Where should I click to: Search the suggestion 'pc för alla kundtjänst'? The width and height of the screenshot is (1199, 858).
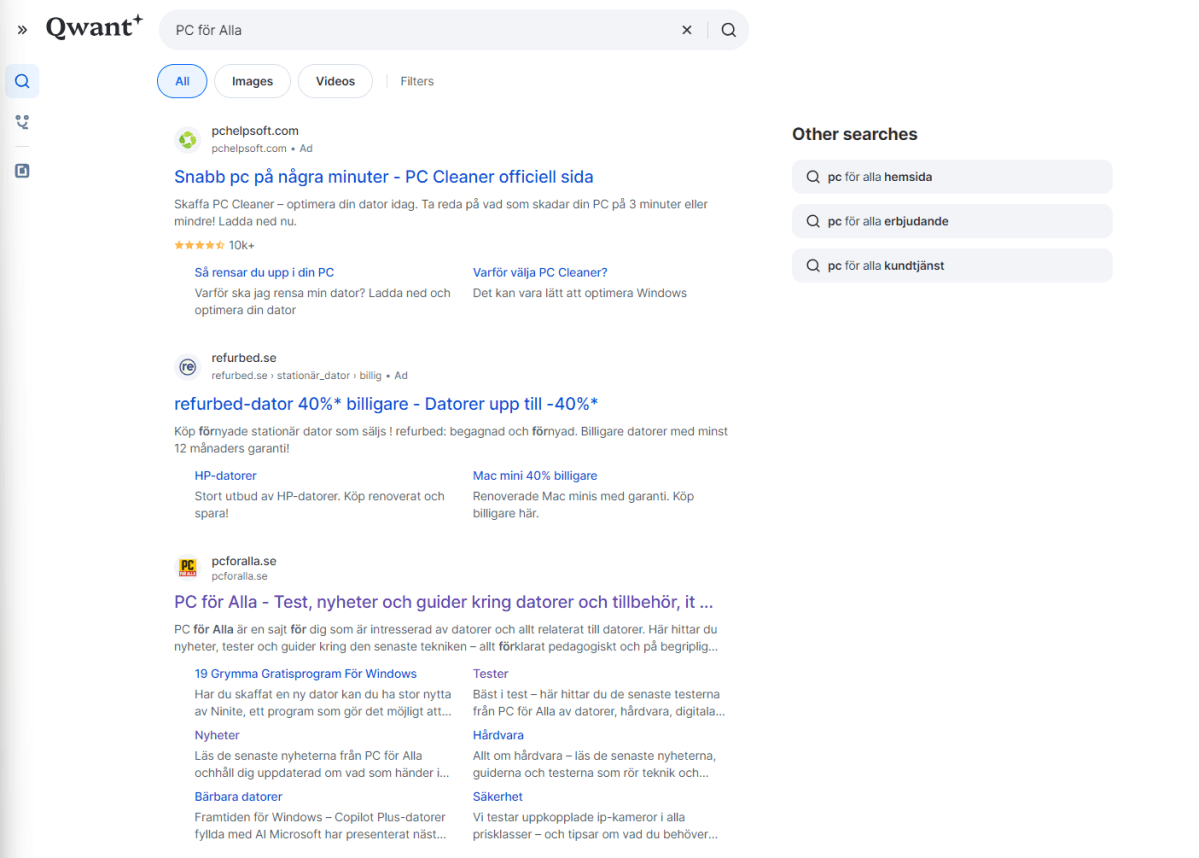(951, 265)
